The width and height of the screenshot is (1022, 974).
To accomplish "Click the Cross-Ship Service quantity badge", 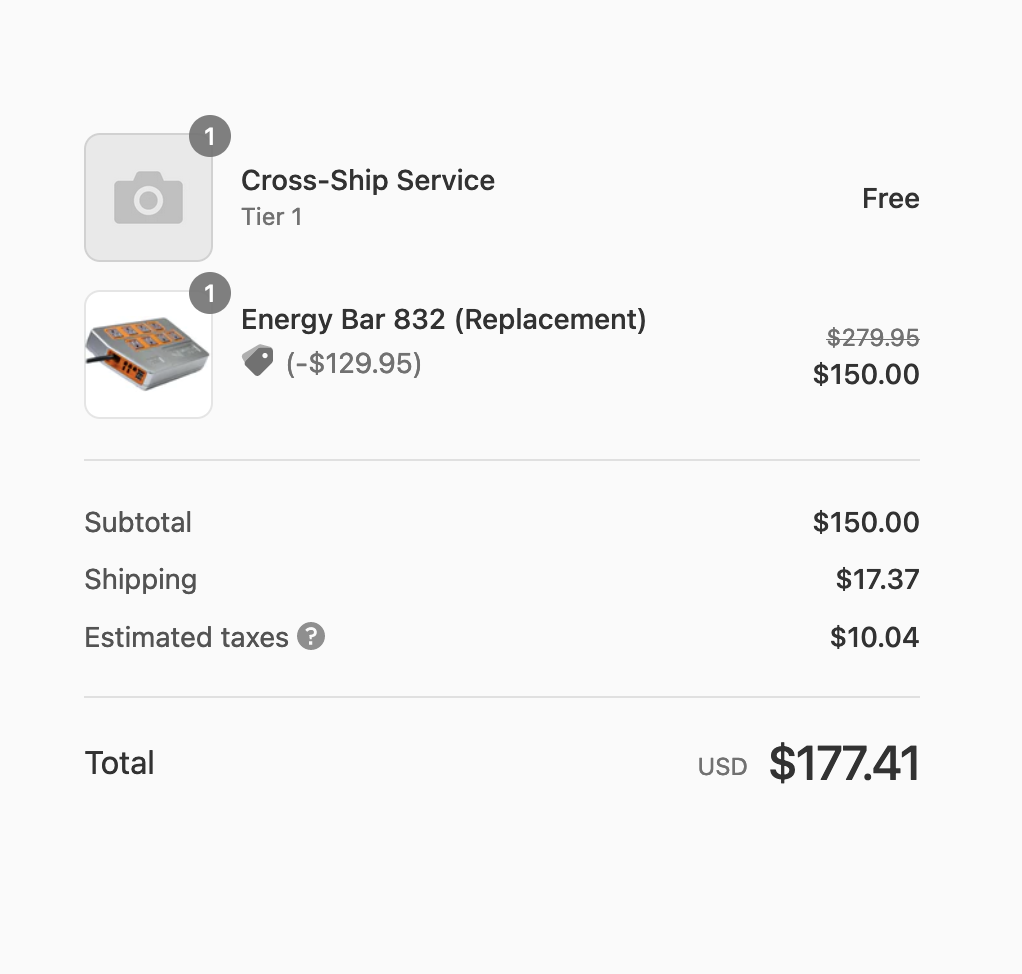I will pos(210,137).
